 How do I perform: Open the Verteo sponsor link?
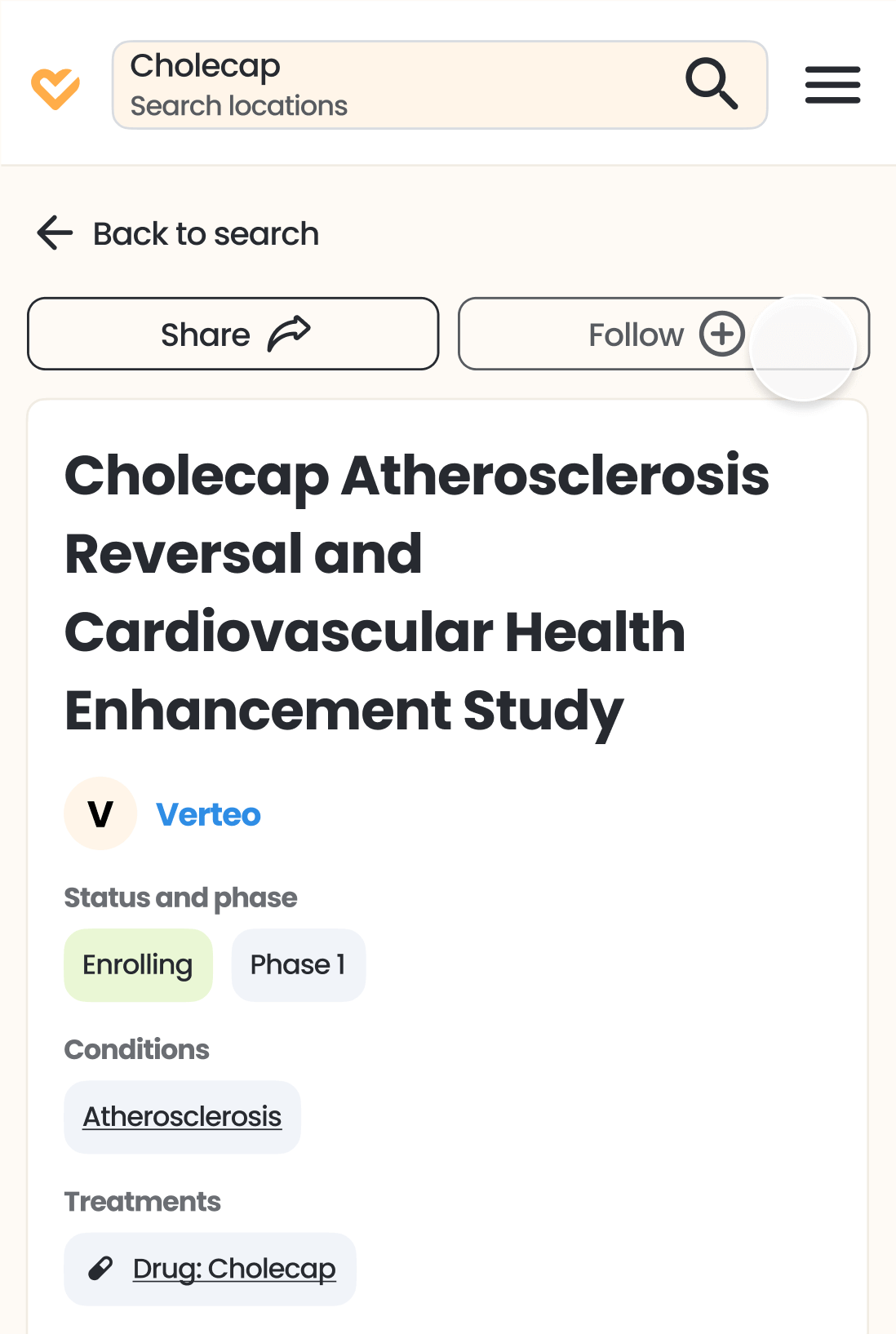click(209, 814)
